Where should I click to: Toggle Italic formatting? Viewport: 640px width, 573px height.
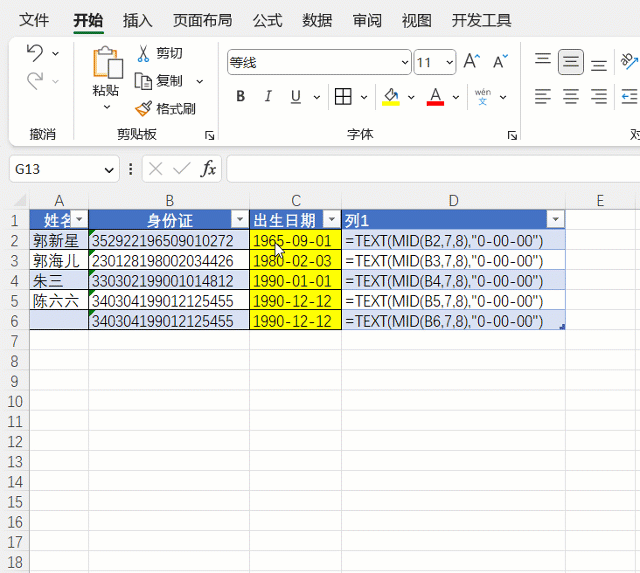(268, 97)
